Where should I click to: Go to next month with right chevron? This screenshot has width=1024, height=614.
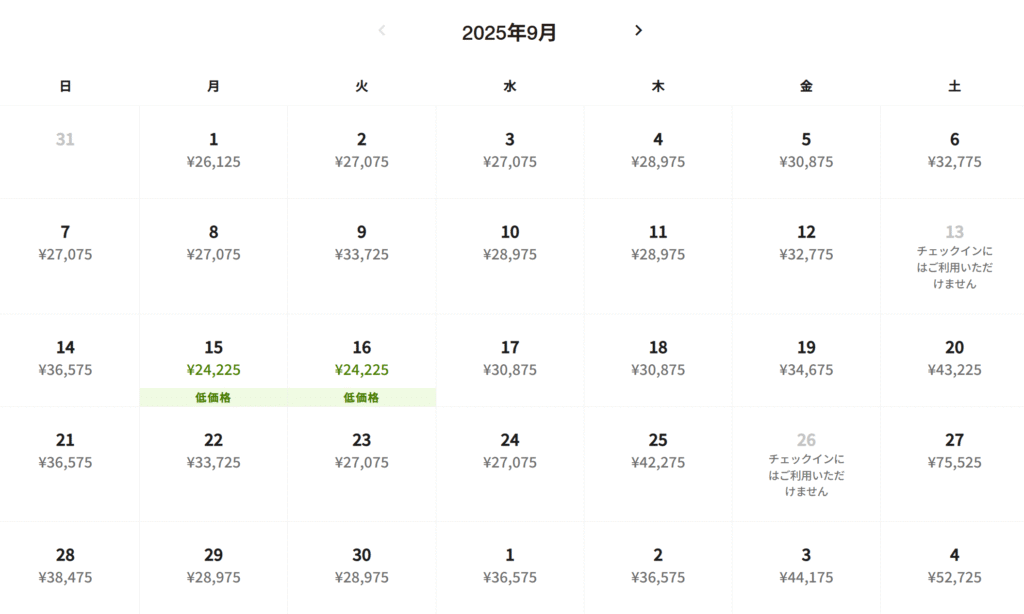639,31
